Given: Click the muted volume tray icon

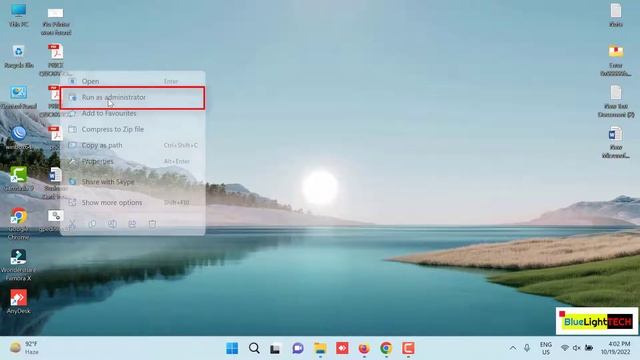Looking at the screenshot, I should pos(577,348).
